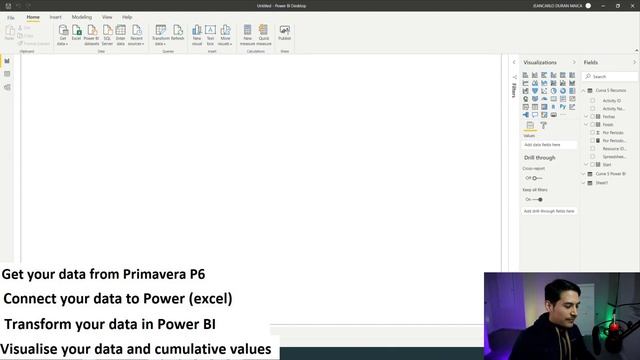Expand the Recent sources dropdown
640x360 pixels.
point(136,36)
